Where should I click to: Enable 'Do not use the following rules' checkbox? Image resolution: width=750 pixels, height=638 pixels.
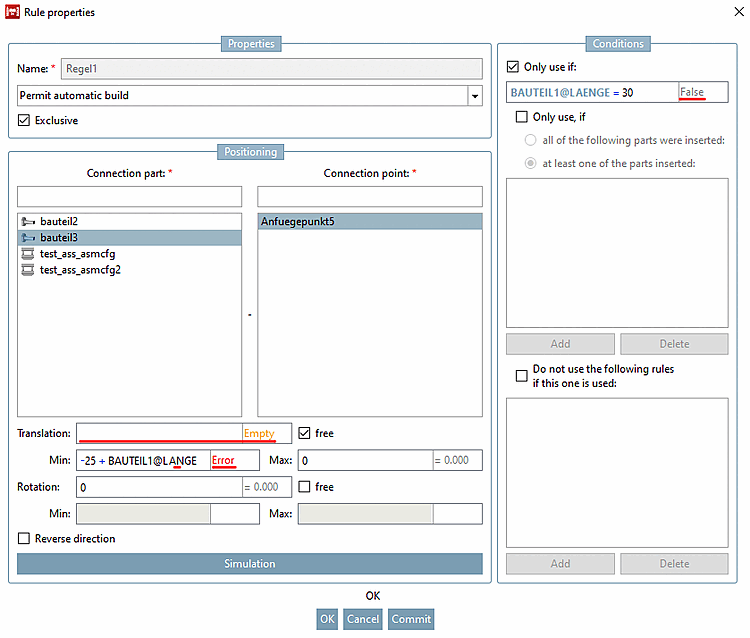pos(522,376)
